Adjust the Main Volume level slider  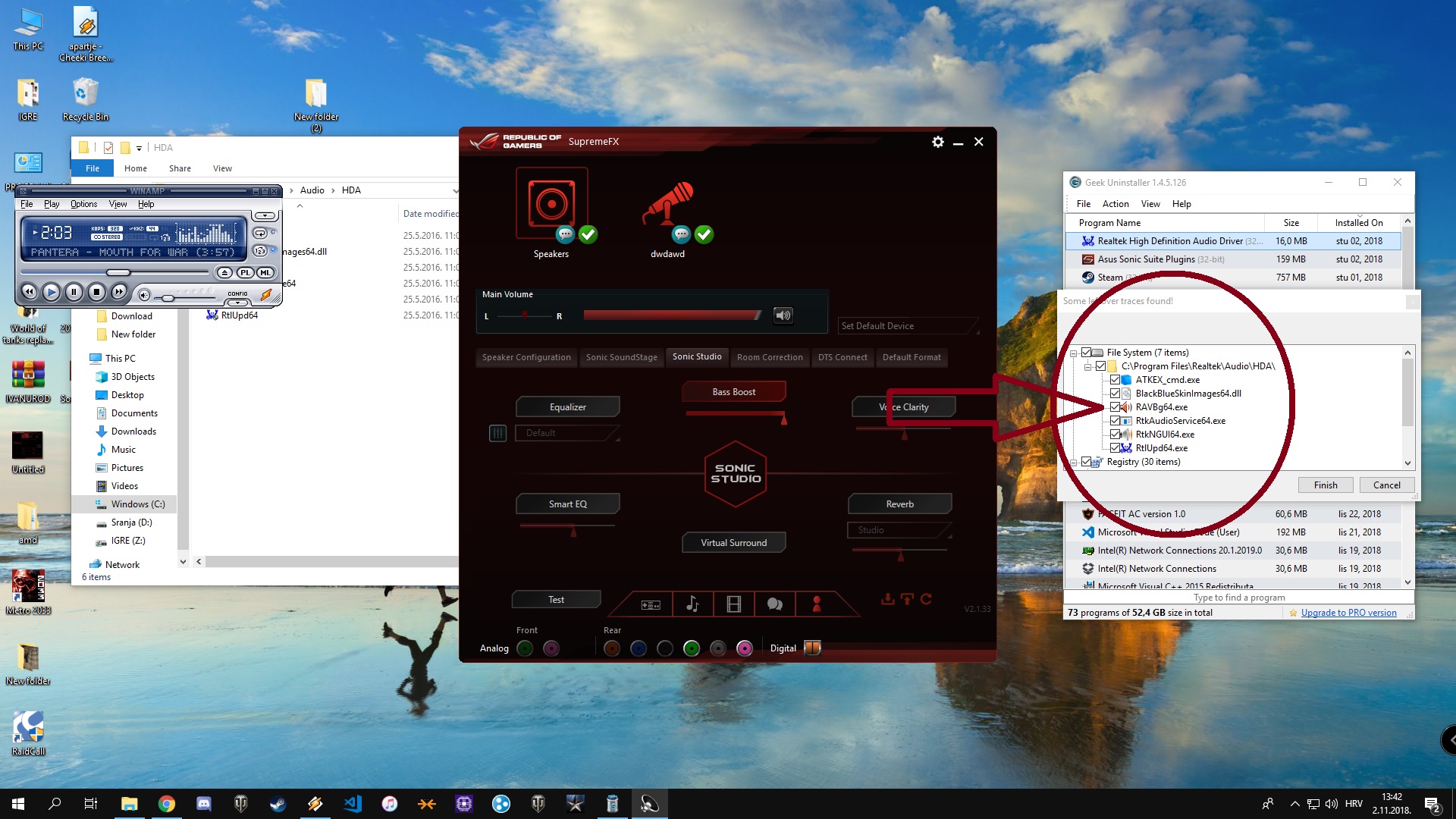[x=673, y=315]
